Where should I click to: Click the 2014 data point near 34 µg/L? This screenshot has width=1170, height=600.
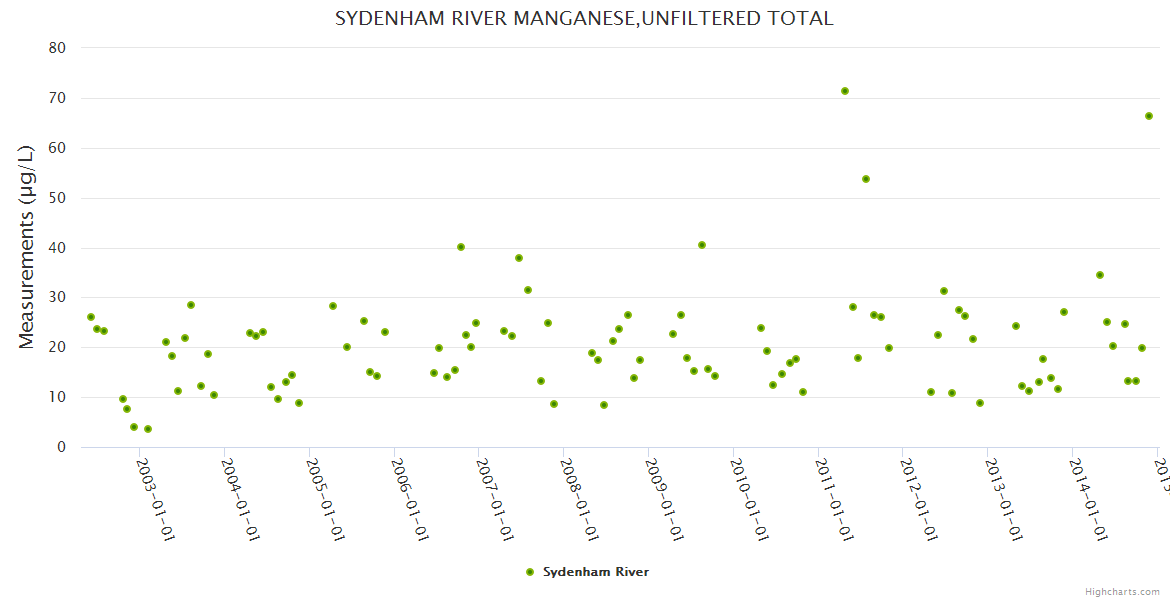[x=1100, y=275]
